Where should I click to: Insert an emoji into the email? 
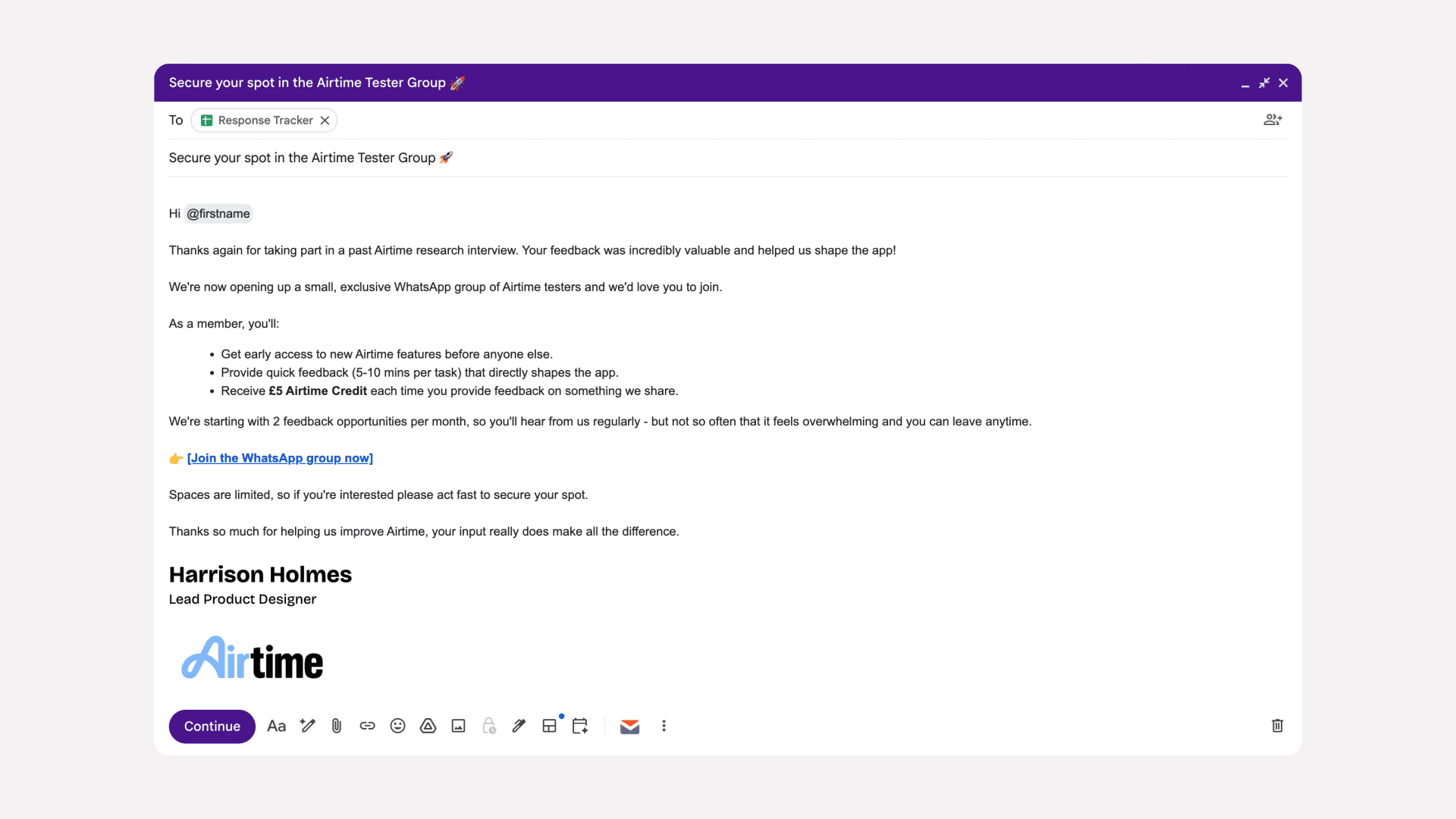pyautogui.click(x=397, y=726)
